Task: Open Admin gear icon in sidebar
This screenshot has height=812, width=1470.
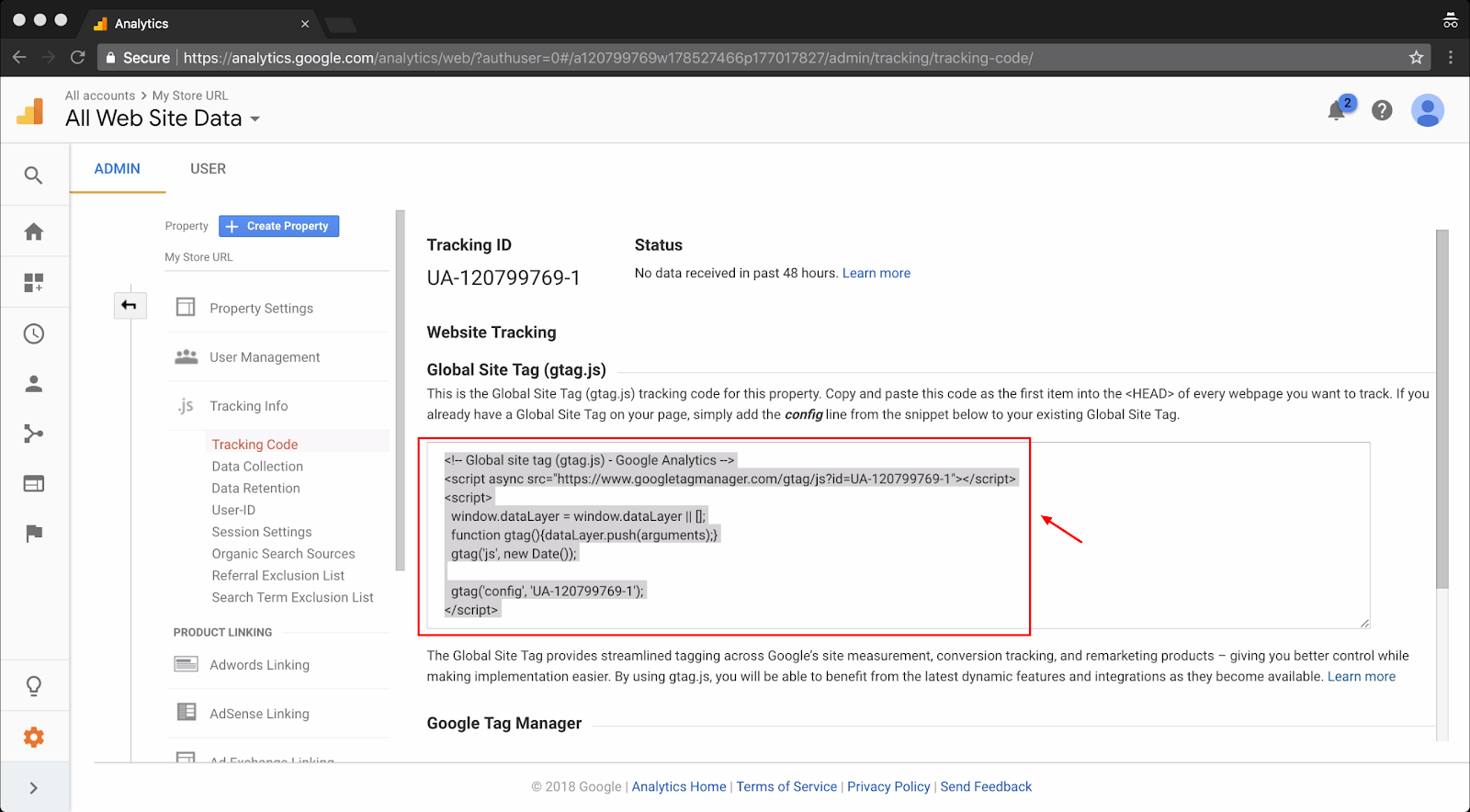Action: tap(34, 737)
